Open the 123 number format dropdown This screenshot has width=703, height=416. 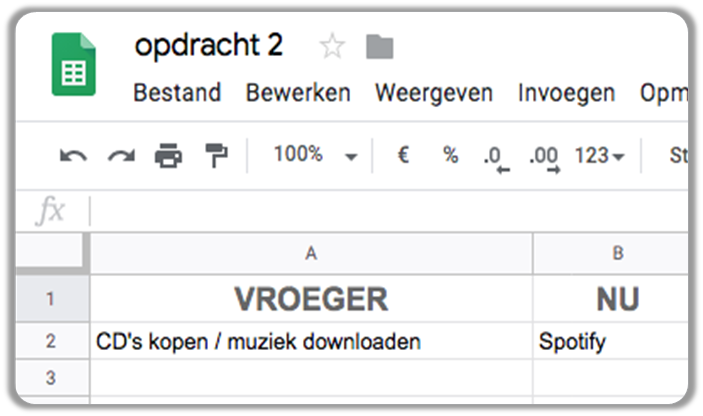[x=599, y=157]
